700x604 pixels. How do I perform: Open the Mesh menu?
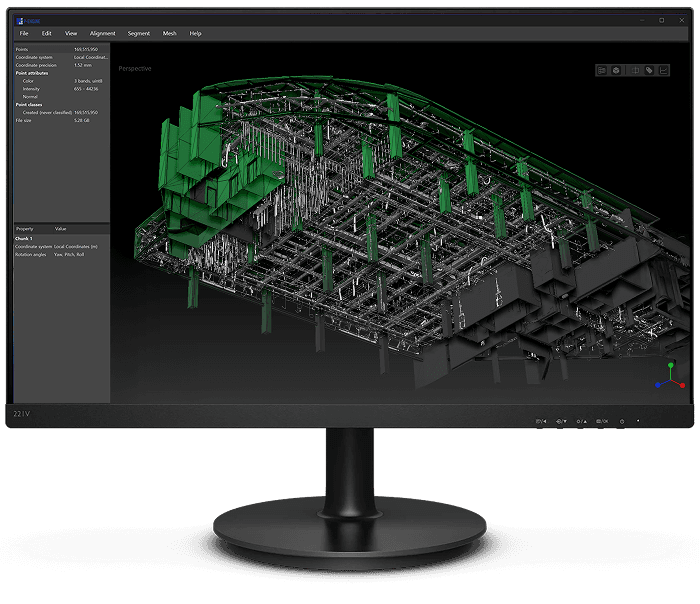169,33
